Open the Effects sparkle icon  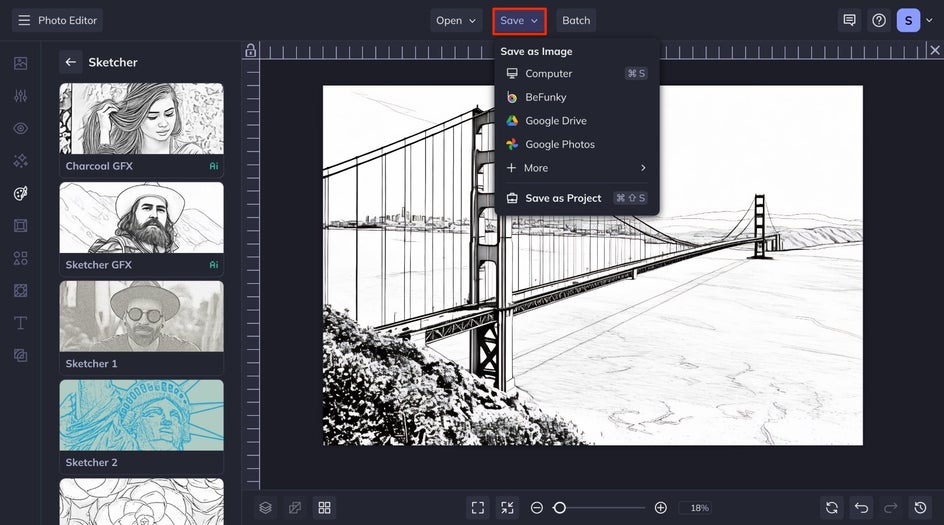click(20, 161)
